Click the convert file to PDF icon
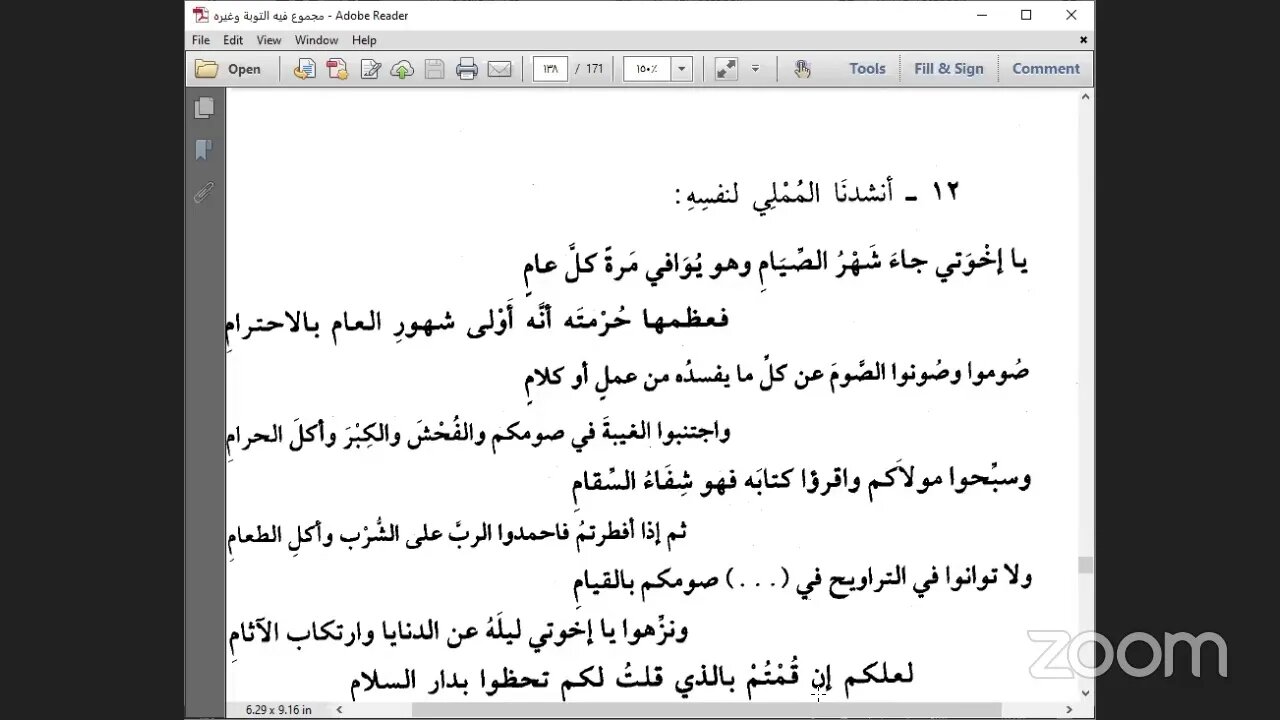 tap(304, 69)
